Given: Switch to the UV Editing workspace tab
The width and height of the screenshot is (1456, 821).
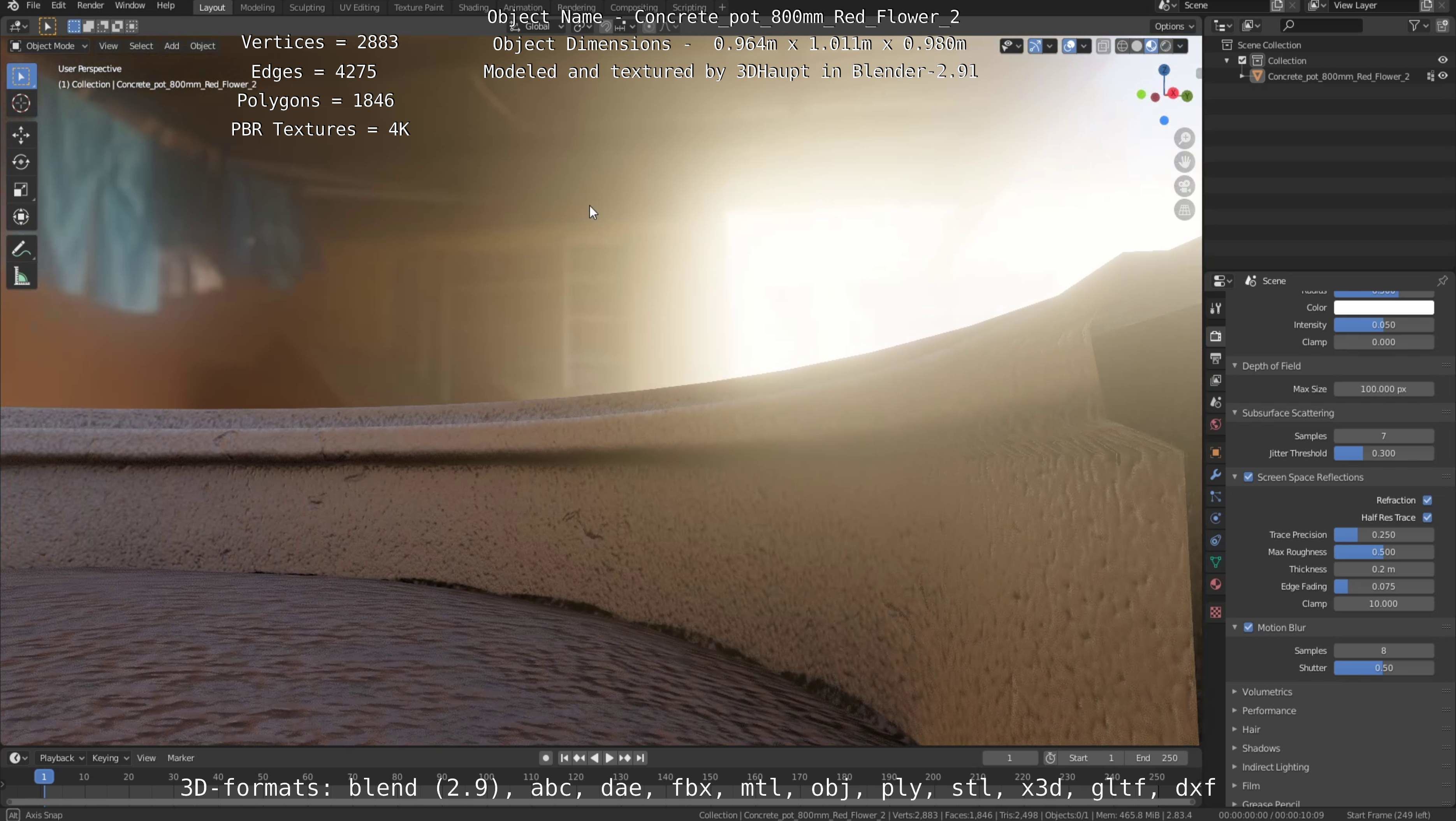Looking at the screenshot, I should click(x=359, y=7).
